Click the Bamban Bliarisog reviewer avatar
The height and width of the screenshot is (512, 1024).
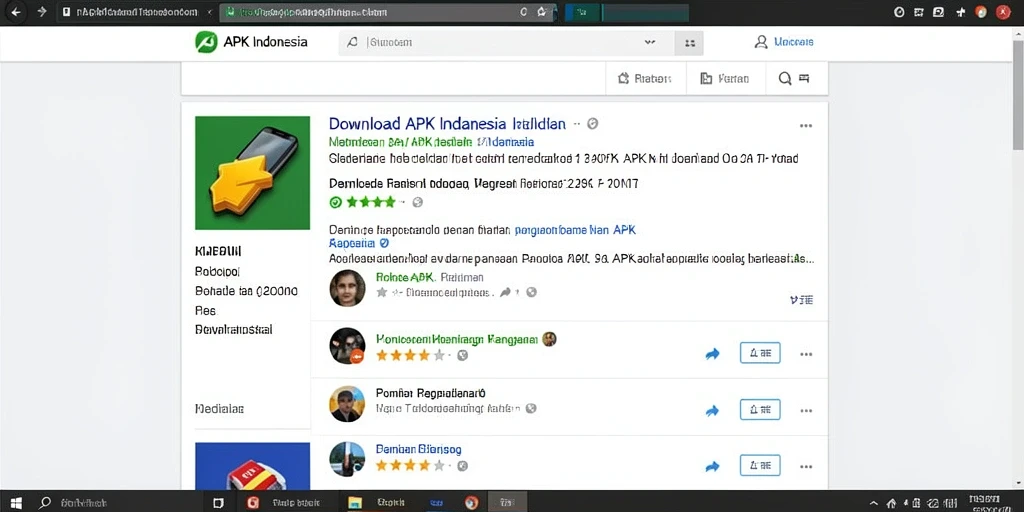click(347, 459)
